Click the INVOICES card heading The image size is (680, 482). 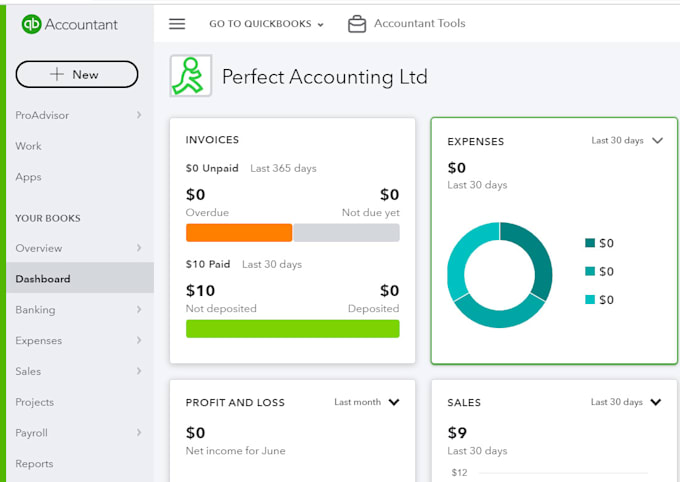212,140
